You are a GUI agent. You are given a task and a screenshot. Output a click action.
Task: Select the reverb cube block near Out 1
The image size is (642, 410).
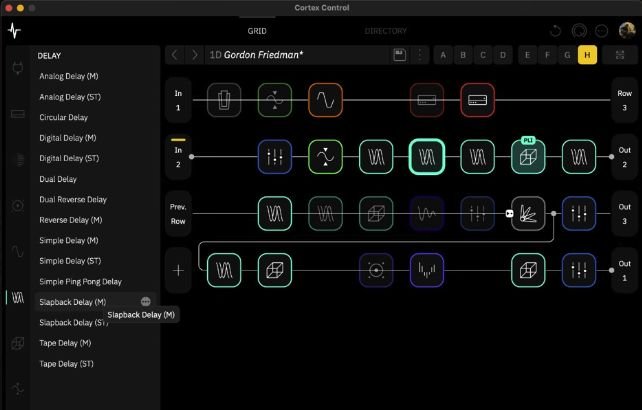[x=528, y=270]
